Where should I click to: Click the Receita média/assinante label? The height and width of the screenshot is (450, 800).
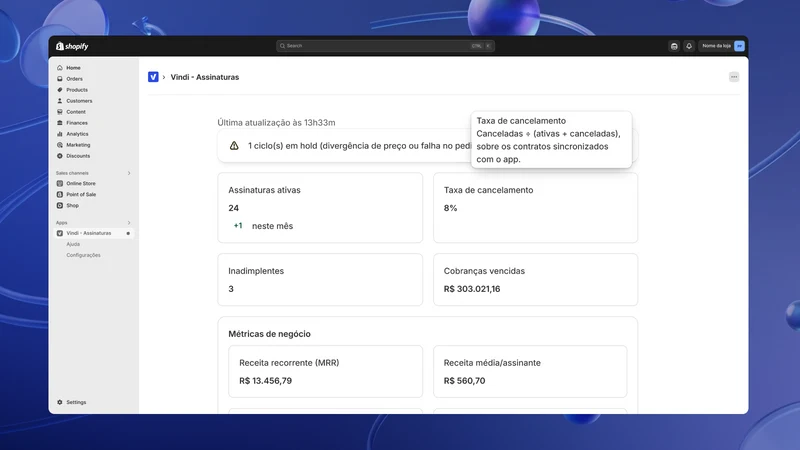[492, 363]
